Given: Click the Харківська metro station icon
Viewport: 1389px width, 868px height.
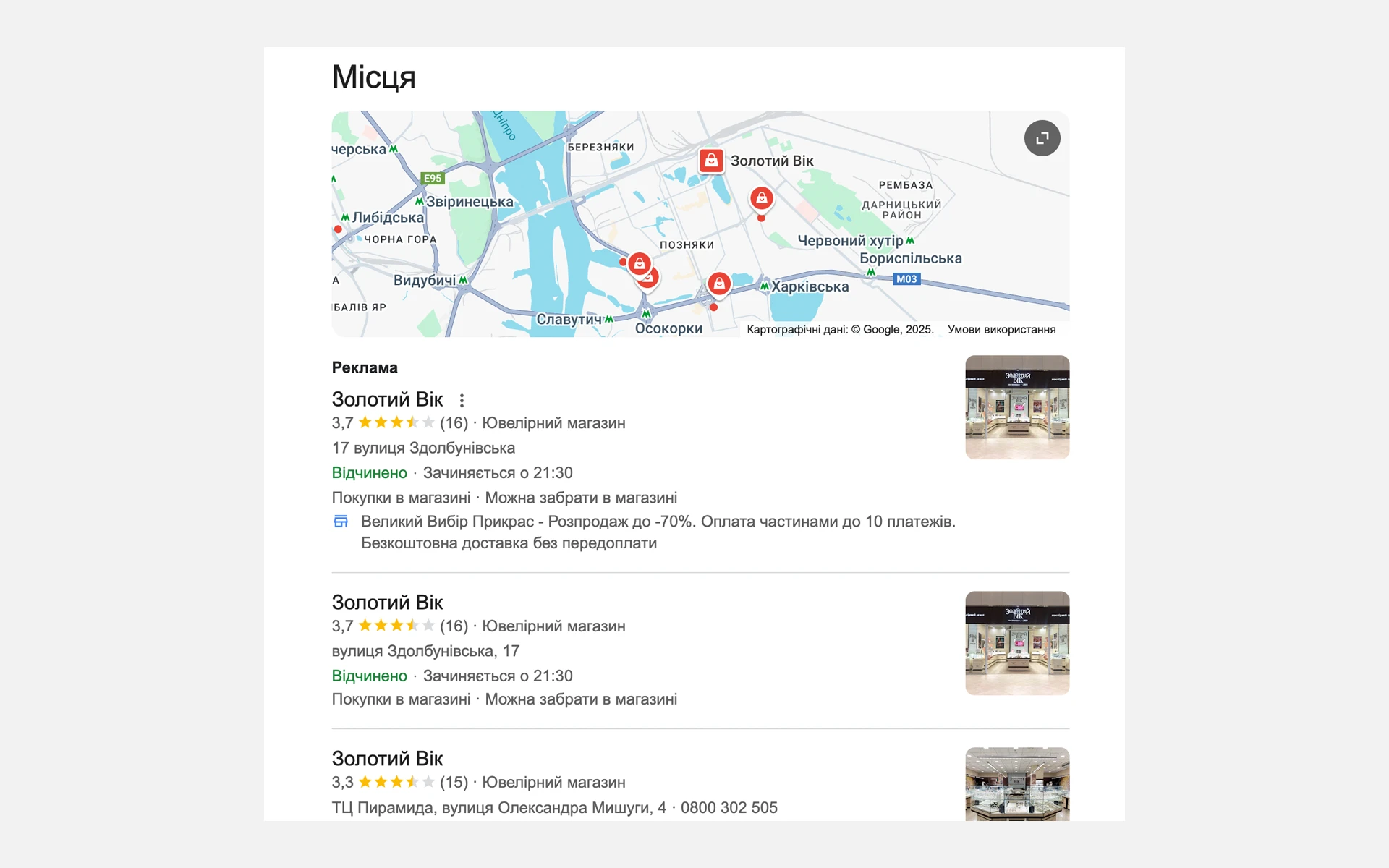Looking at the screenshot, I should [765, 286].
